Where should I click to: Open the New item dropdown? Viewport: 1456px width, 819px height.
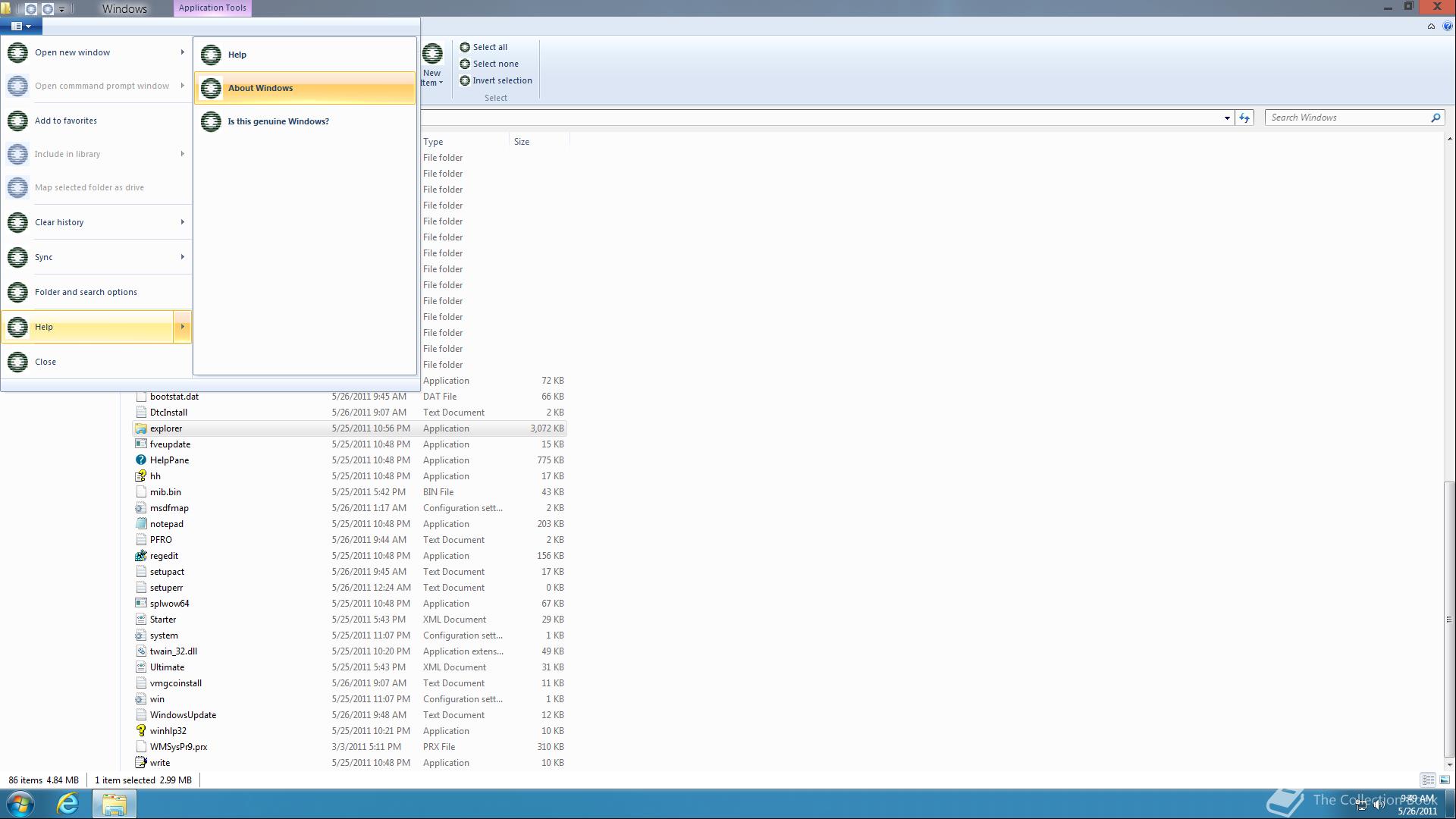(431, 65)
